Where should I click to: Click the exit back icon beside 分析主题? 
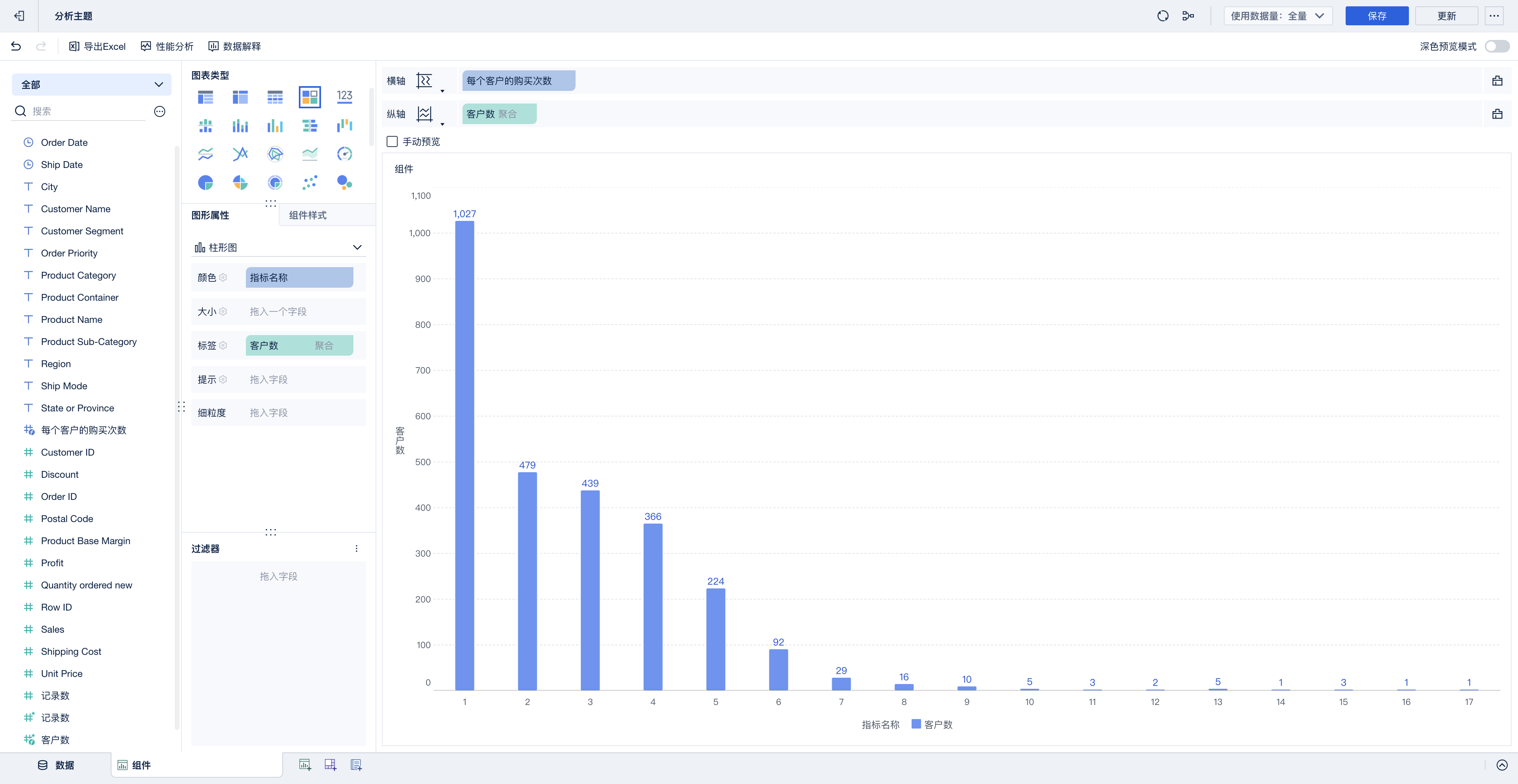(19, 16)
